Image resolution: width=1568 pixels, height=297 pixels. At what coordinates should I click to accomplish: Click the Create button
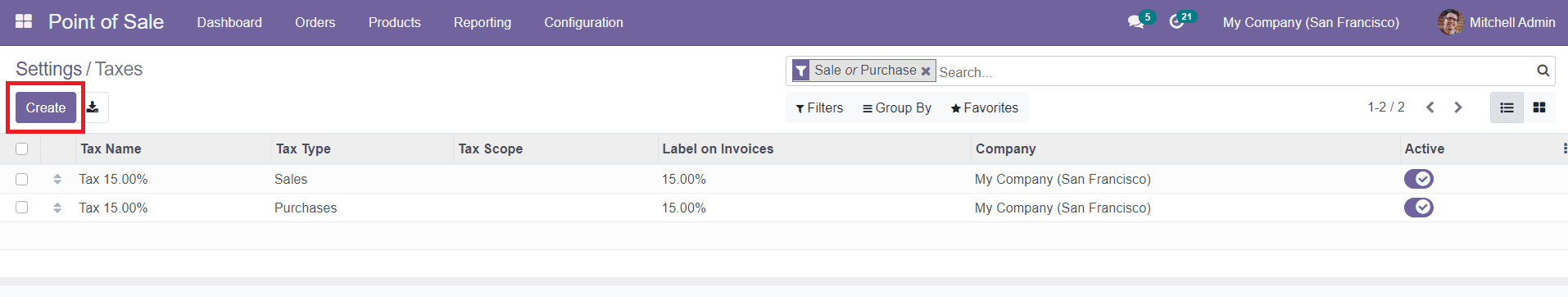pyautogui.click(x=46, y=107)
